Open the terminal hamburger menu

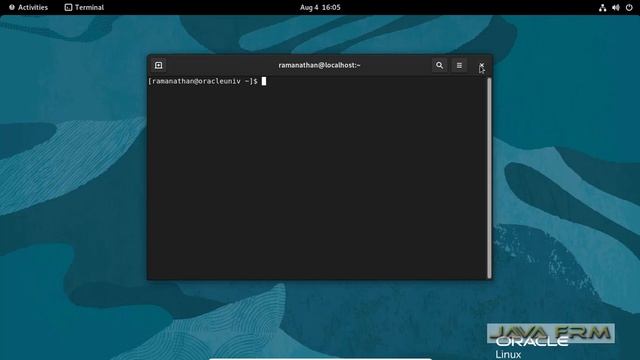coord(459,65)
